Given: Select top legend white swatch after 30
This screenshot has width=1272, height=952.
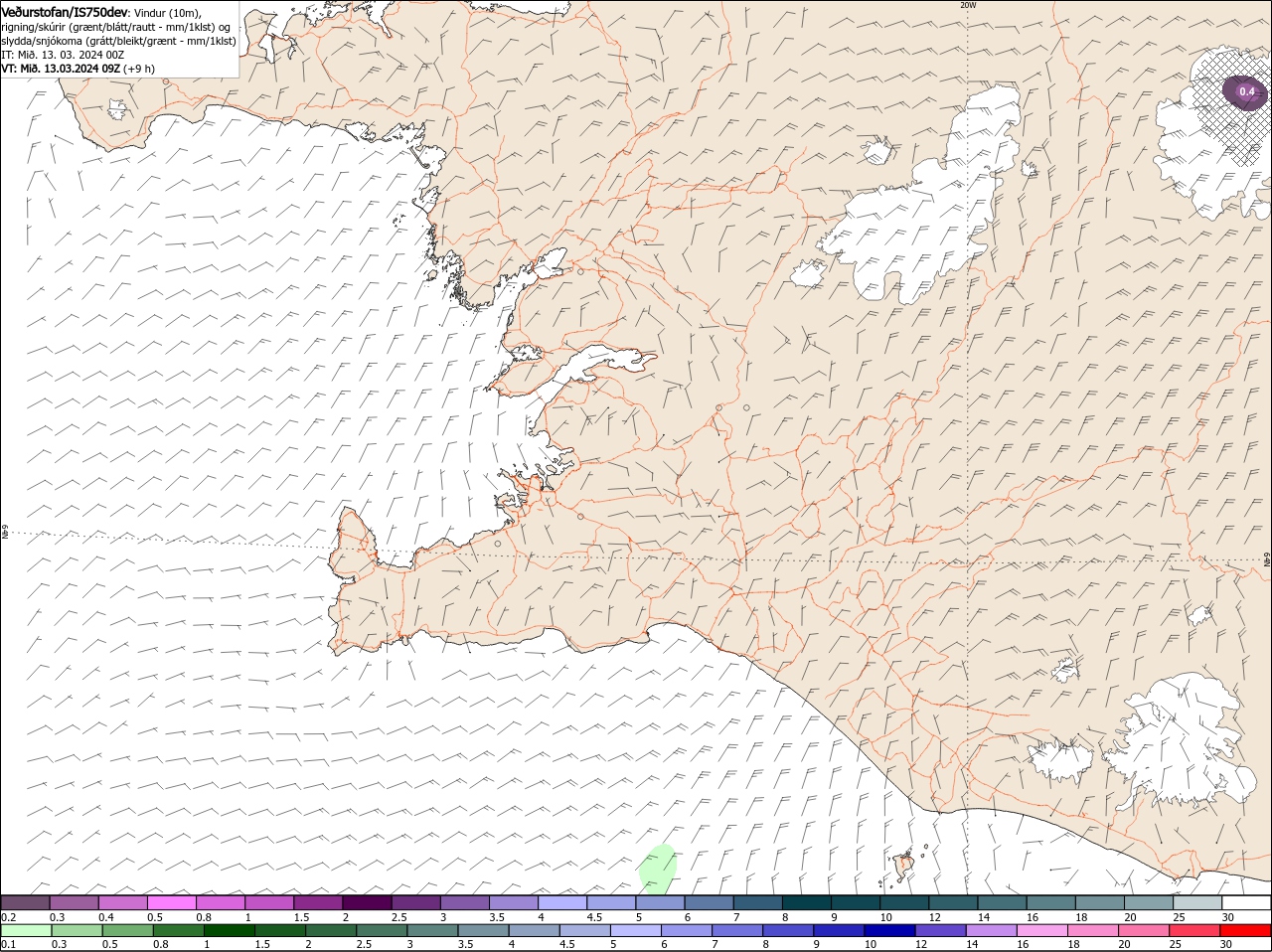Looking at the screenshot, I should [x=1246, y=902].
